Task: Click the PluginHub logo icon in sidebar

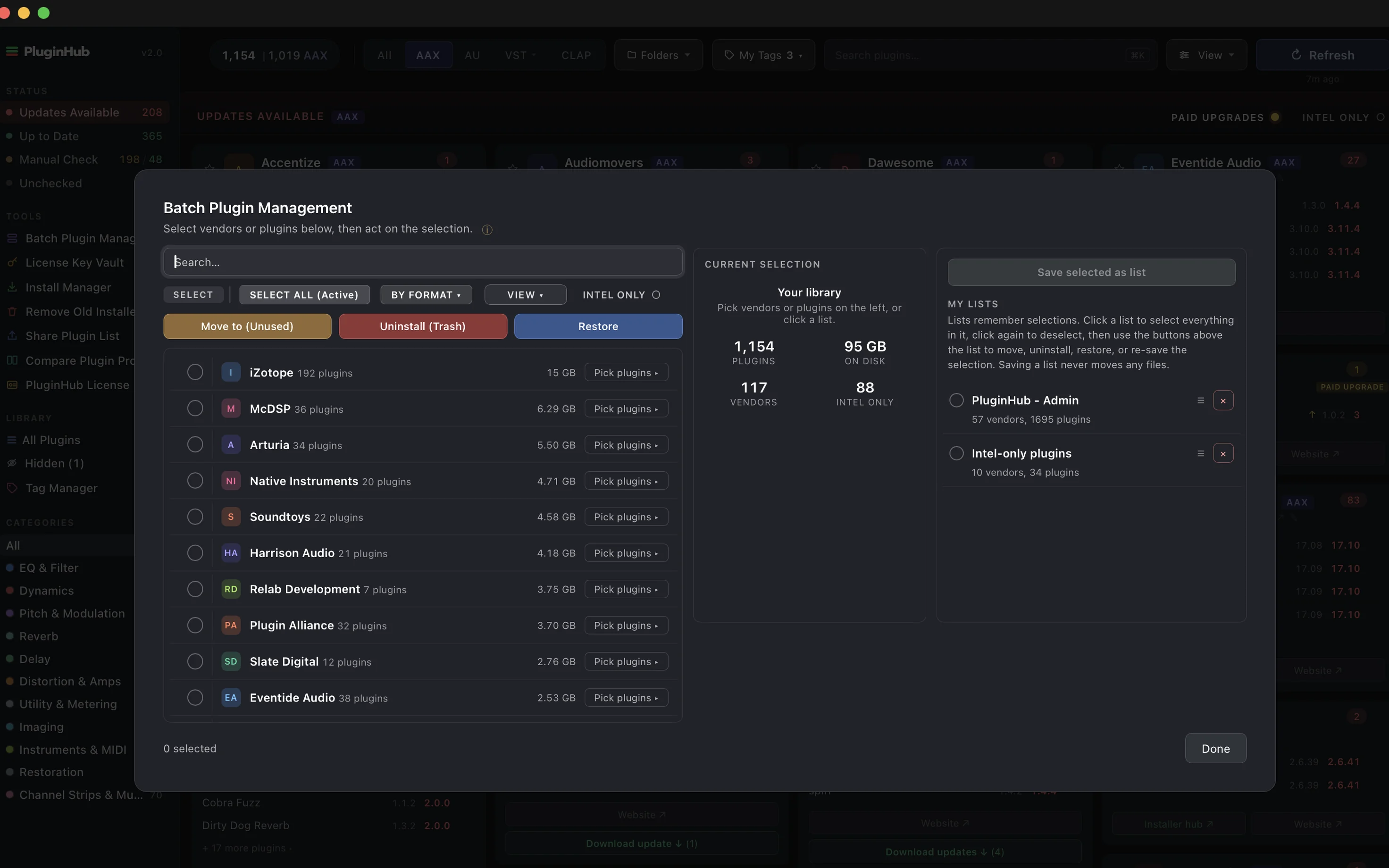Action: click(12, 52)
